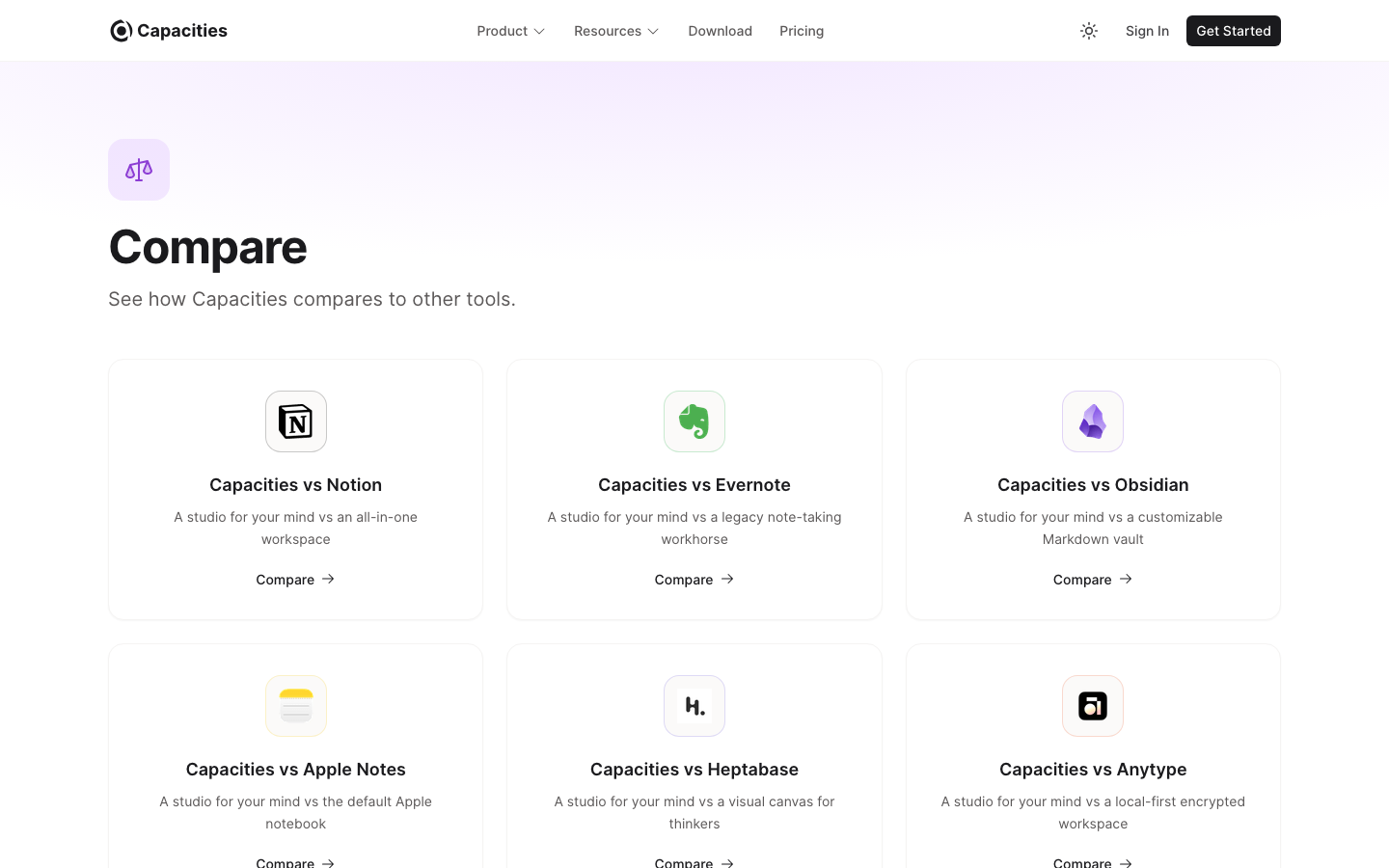Click the local-first encrypted workspace description
Viewport: 1389px width, 868px height.
(1093, 813)
